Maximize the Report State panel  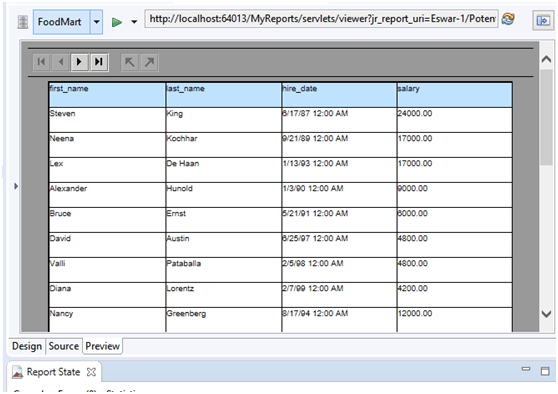pos(545,371)
